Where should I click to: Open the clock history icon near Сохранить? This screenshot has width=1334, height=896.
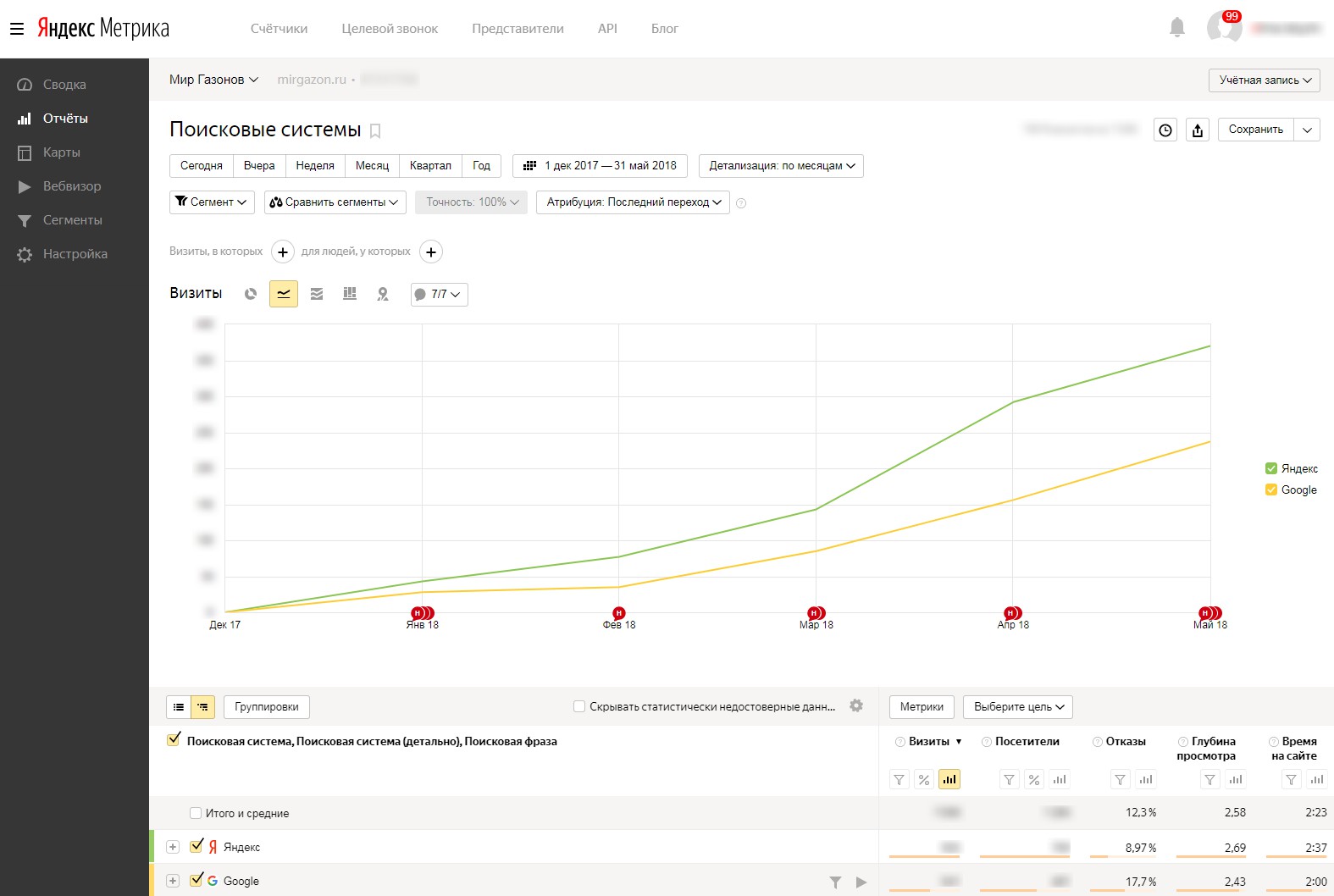point(1165,130)
